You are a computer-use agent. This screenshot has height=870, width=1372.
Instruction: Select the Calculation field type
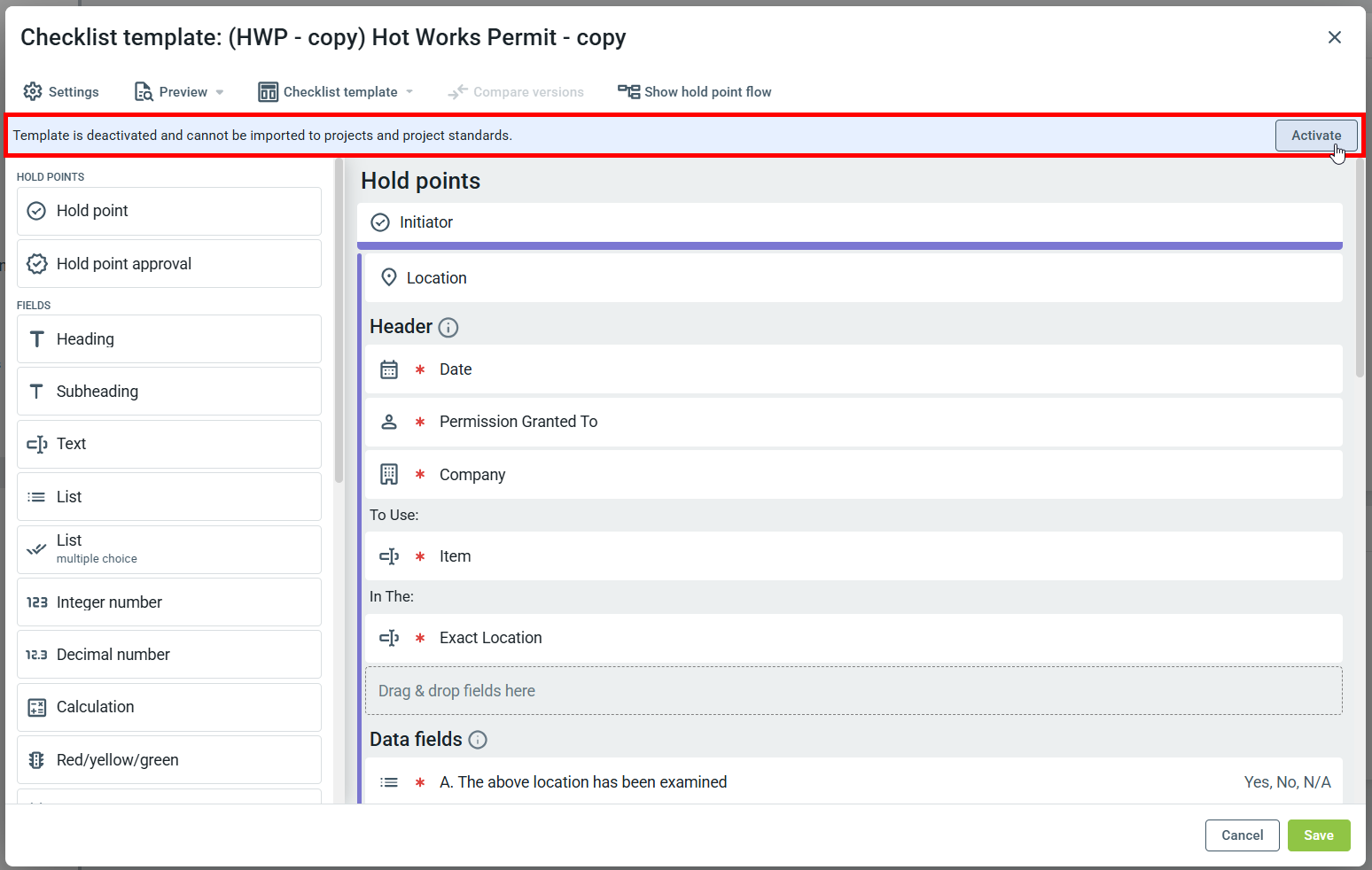168,707
